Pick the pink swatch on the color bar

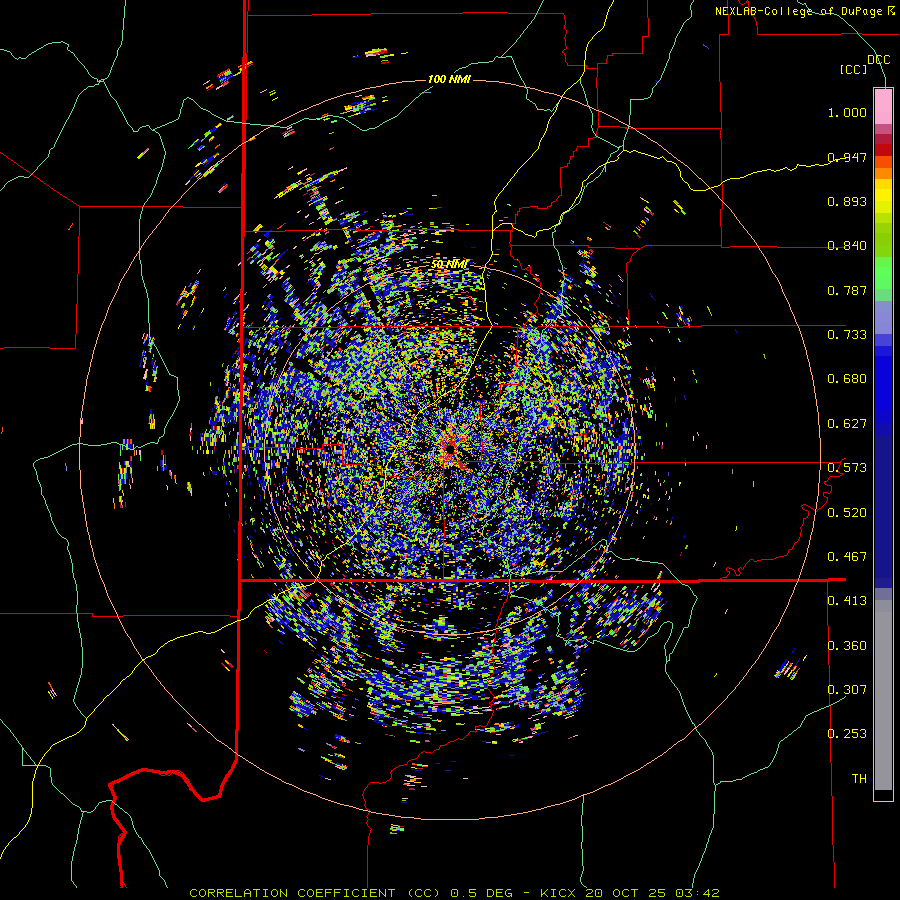[x=883, y=107]
